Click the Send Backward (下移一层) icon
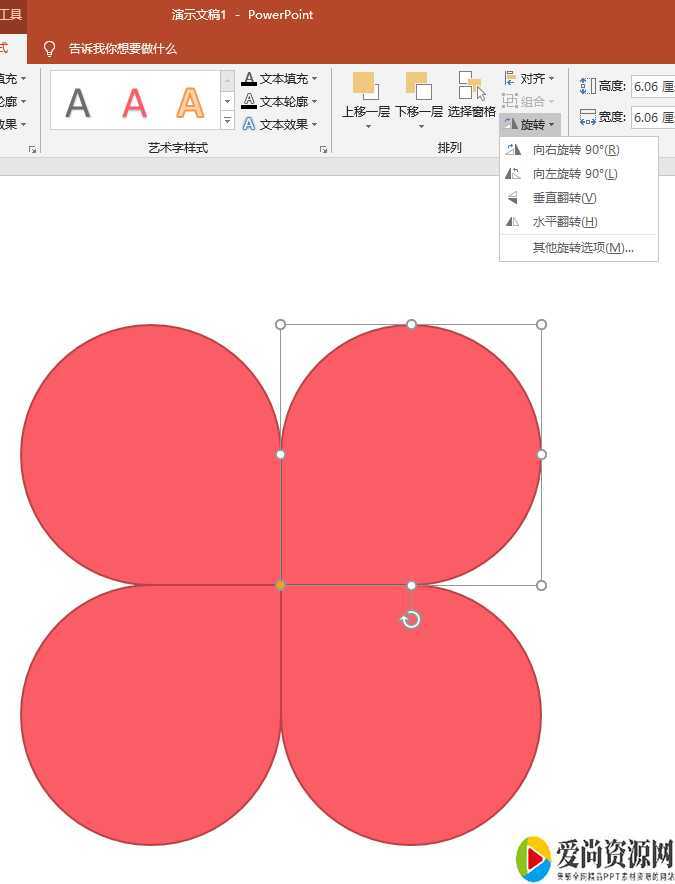Image resolution: width=675 pixels, height=884 pixels. [x=418, y=86]
